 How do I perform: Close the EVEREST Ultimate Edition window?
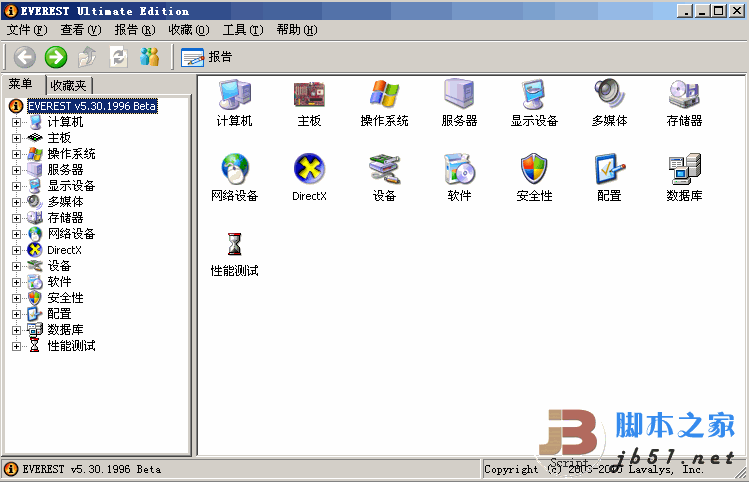point(736,11)
